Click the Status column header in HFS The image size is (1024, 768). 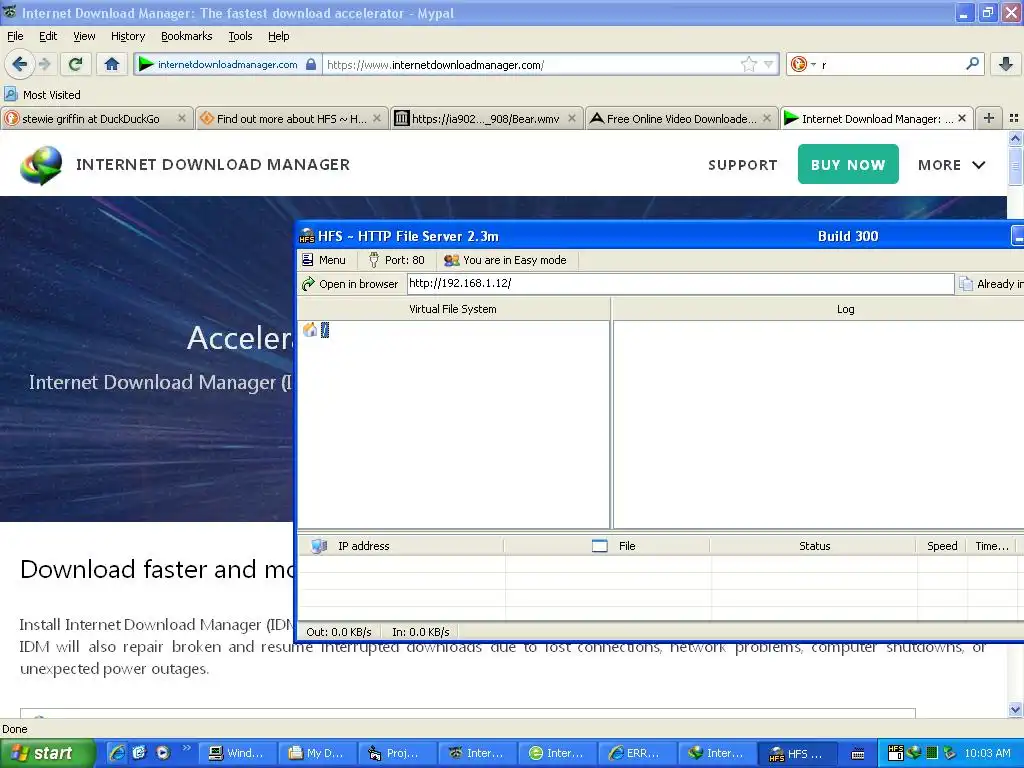(x=814, y=546)
